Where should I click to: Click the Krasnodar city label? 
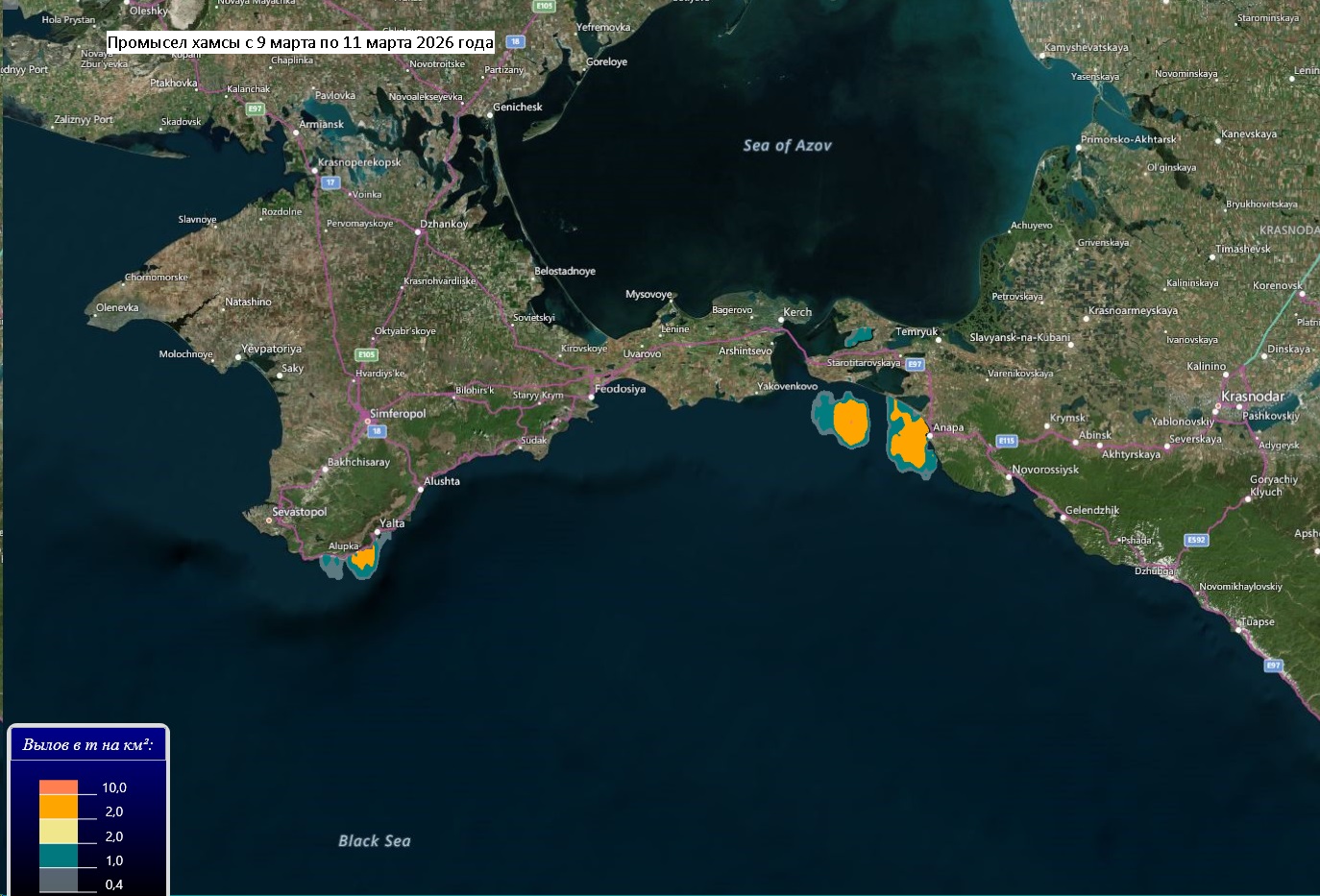pyautogui.click(x=1252, y=397)
